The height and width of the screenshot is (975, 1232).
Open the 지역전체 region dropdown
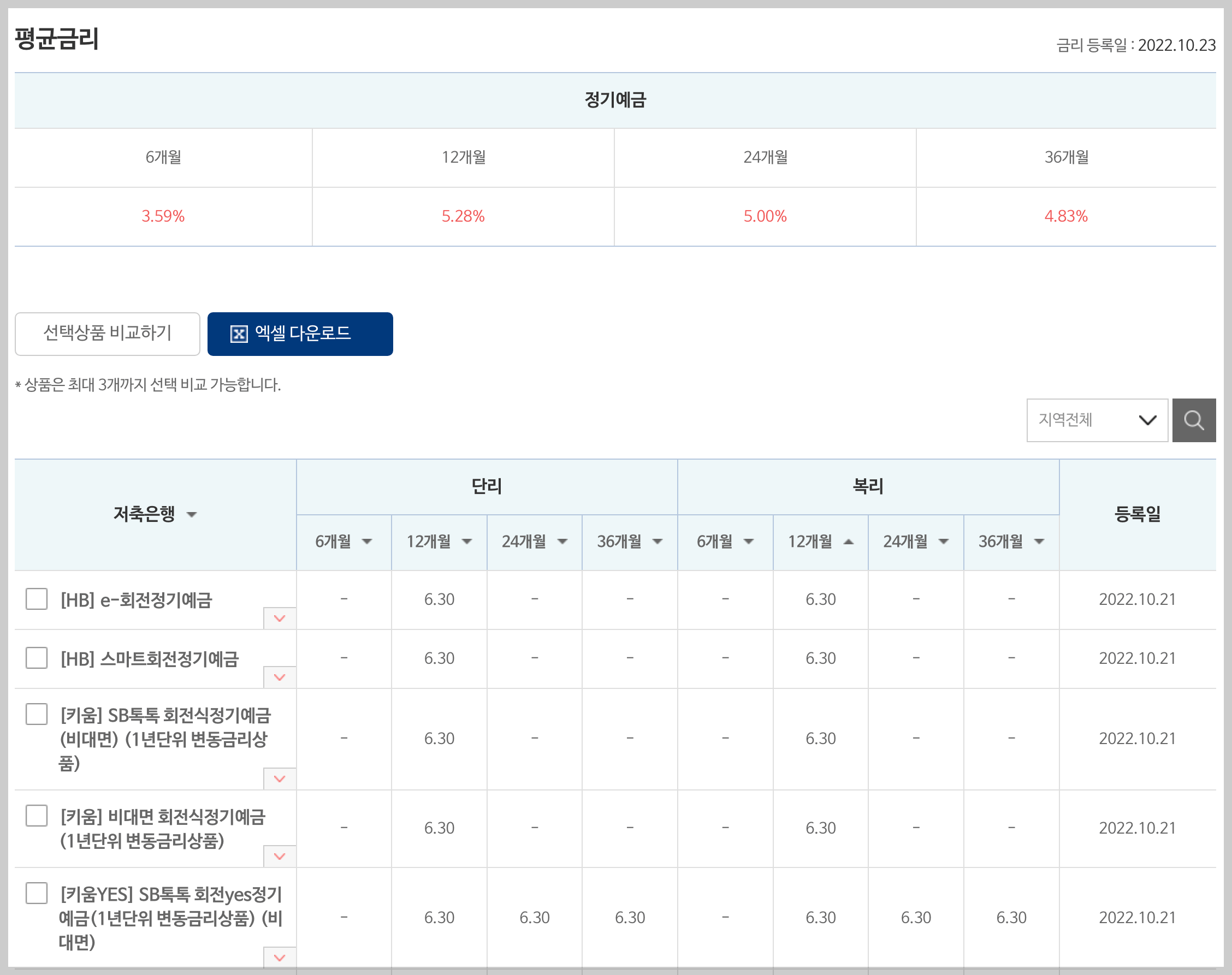coord(1096,420)
